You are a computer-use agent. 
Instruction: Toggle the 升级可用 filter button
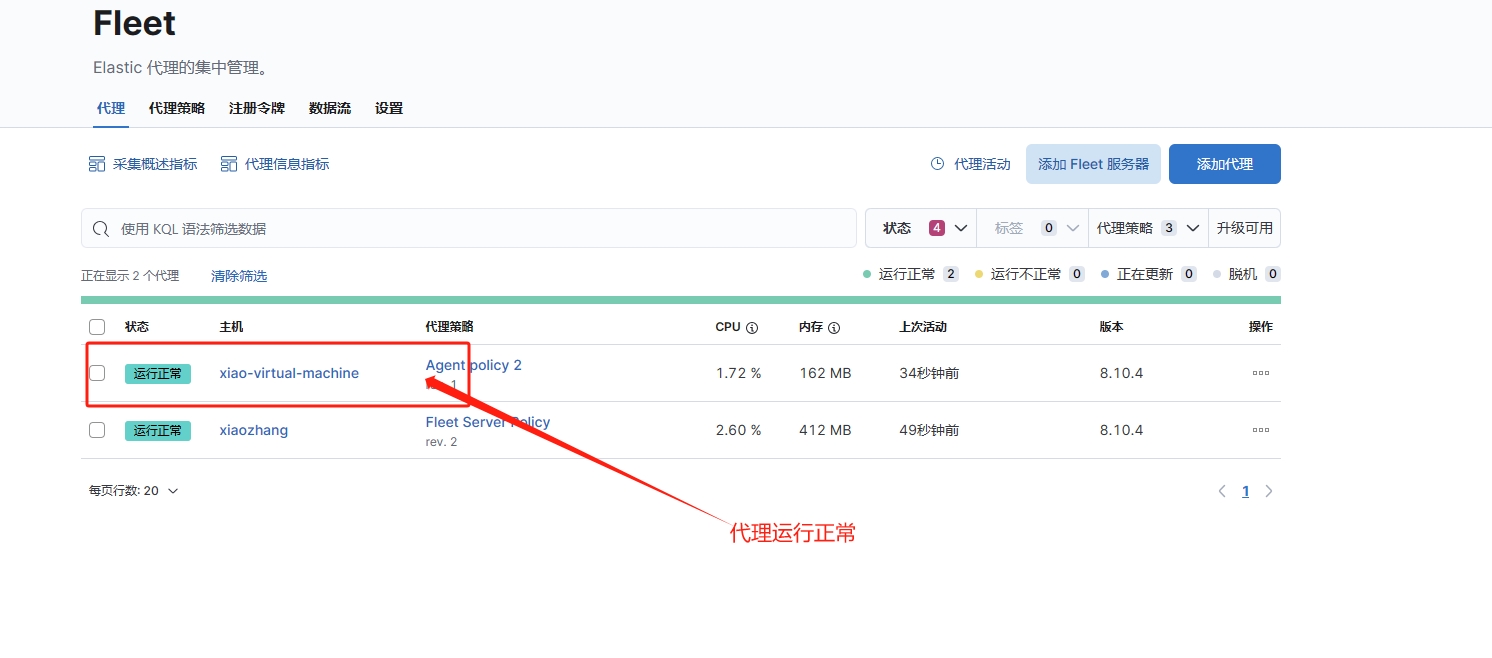1245,228
